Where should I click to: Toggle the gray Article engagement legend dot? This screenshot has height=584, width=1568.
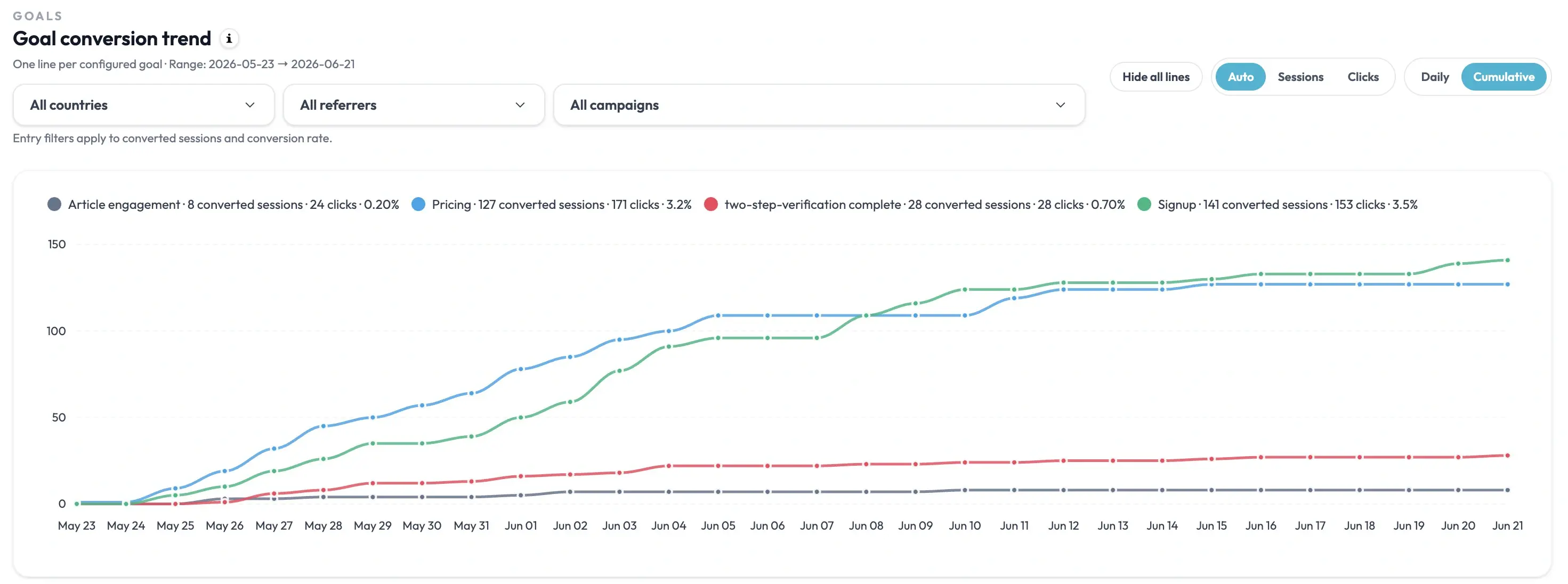point(54,205)
